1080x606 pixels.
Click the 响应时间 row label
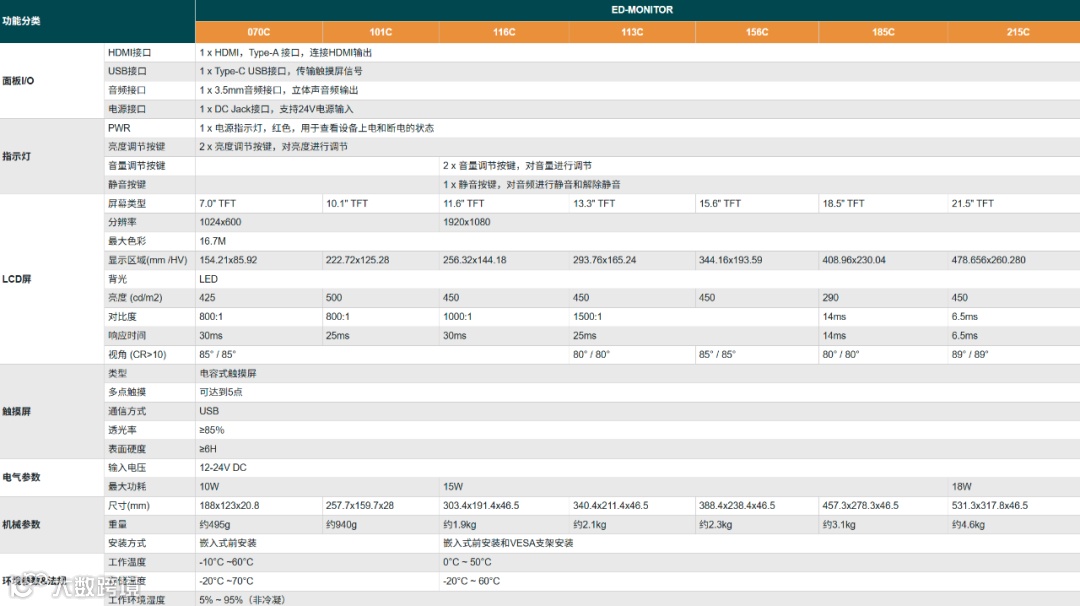[127, 336]
